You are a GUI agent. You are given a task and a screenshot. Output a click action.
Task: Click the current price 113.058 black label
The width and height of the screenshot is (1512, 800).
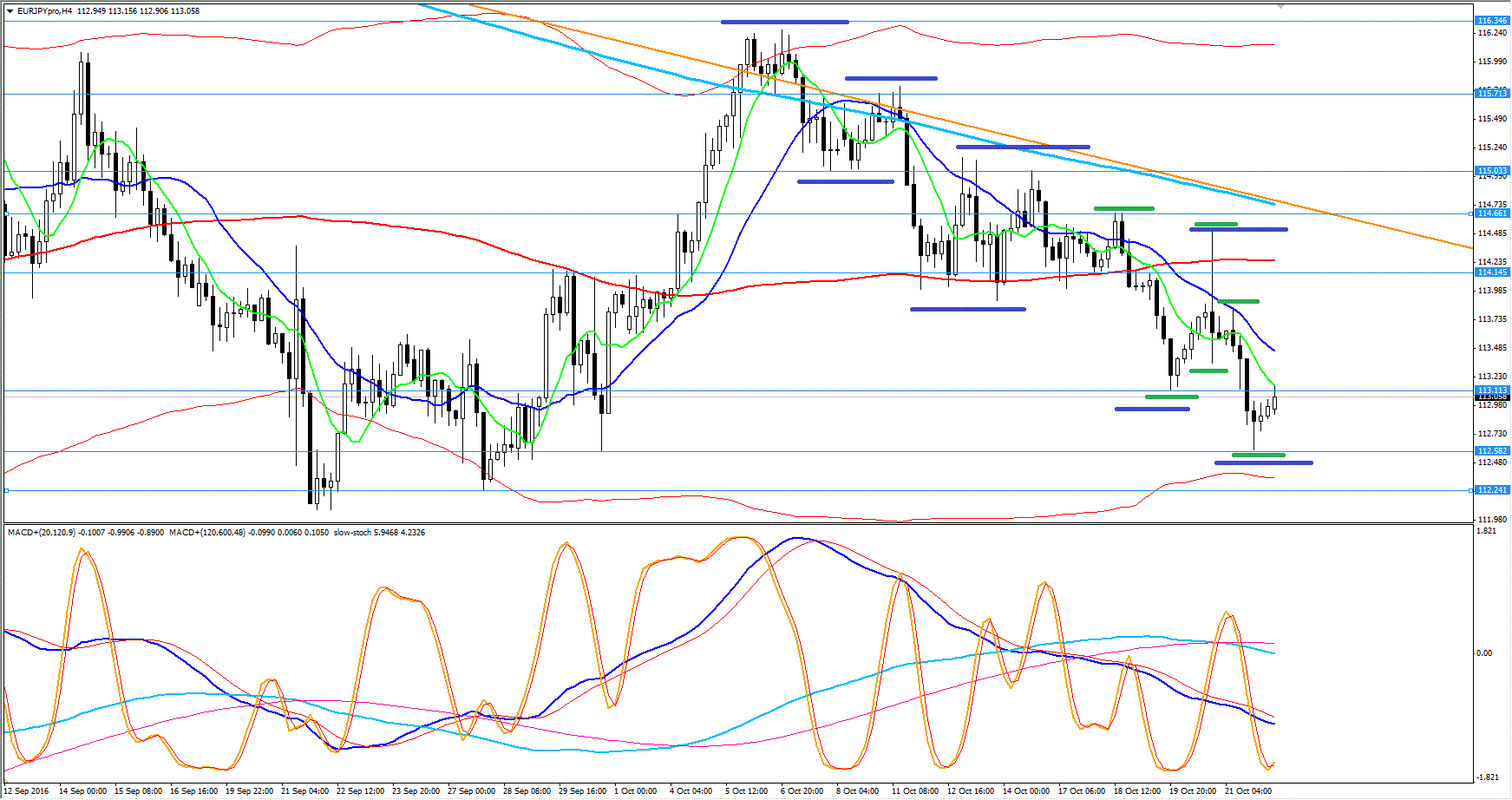[x=1492, y=397]
